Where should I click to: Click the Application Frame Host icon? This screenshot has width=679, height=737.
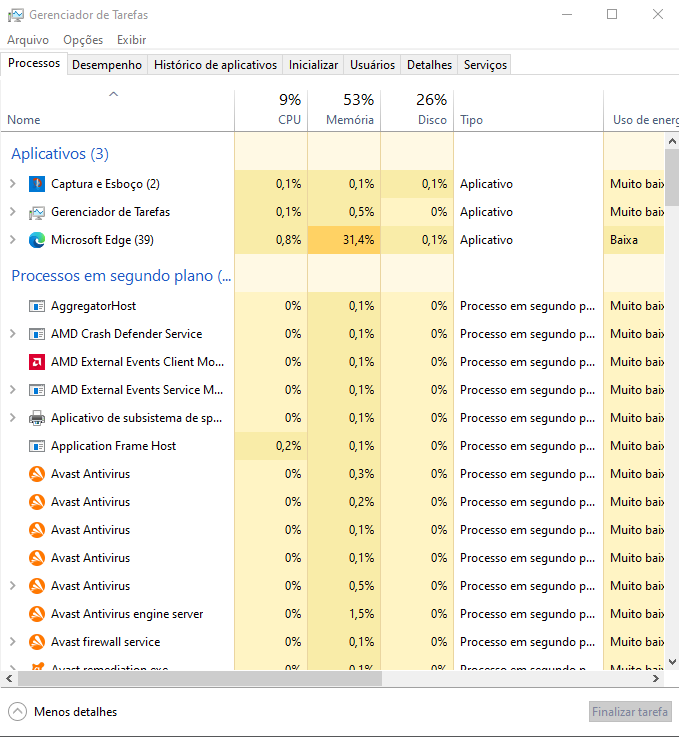[x=37, y=446]
